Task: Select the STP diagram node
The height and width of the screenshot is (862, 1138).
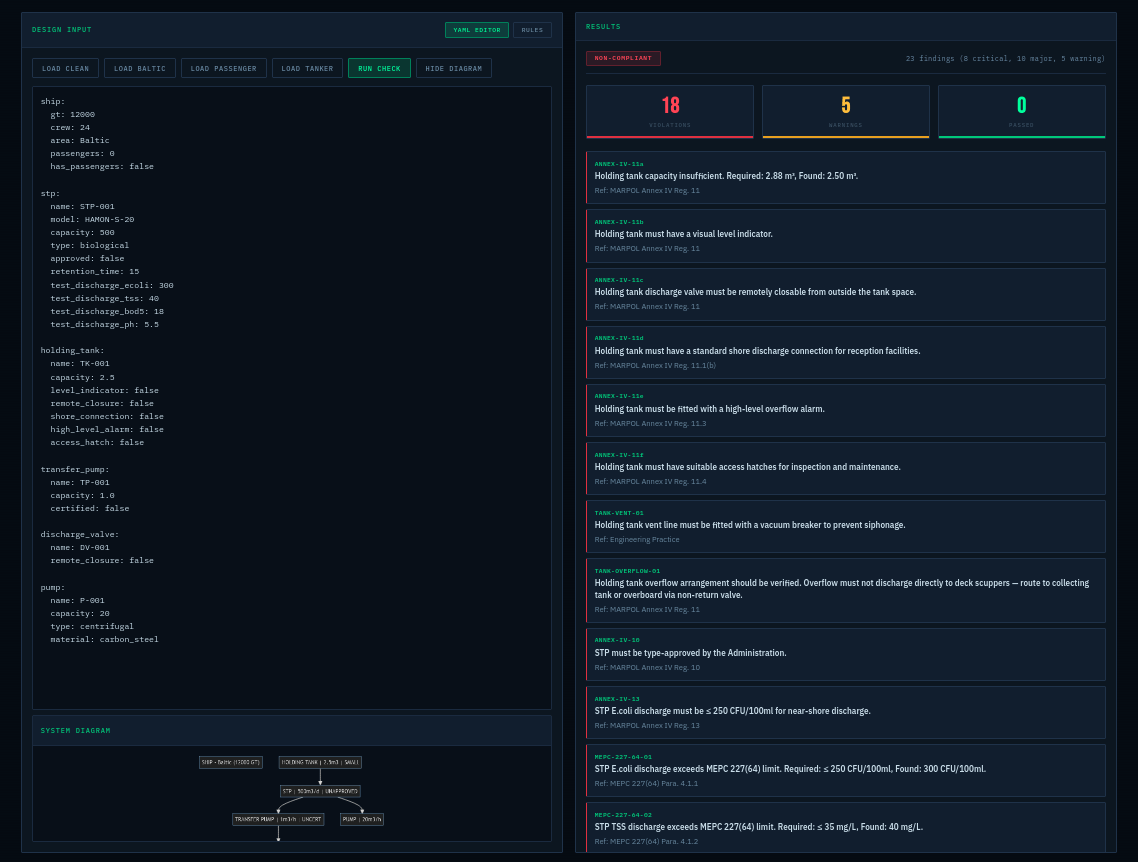Action: click(320, 791)
